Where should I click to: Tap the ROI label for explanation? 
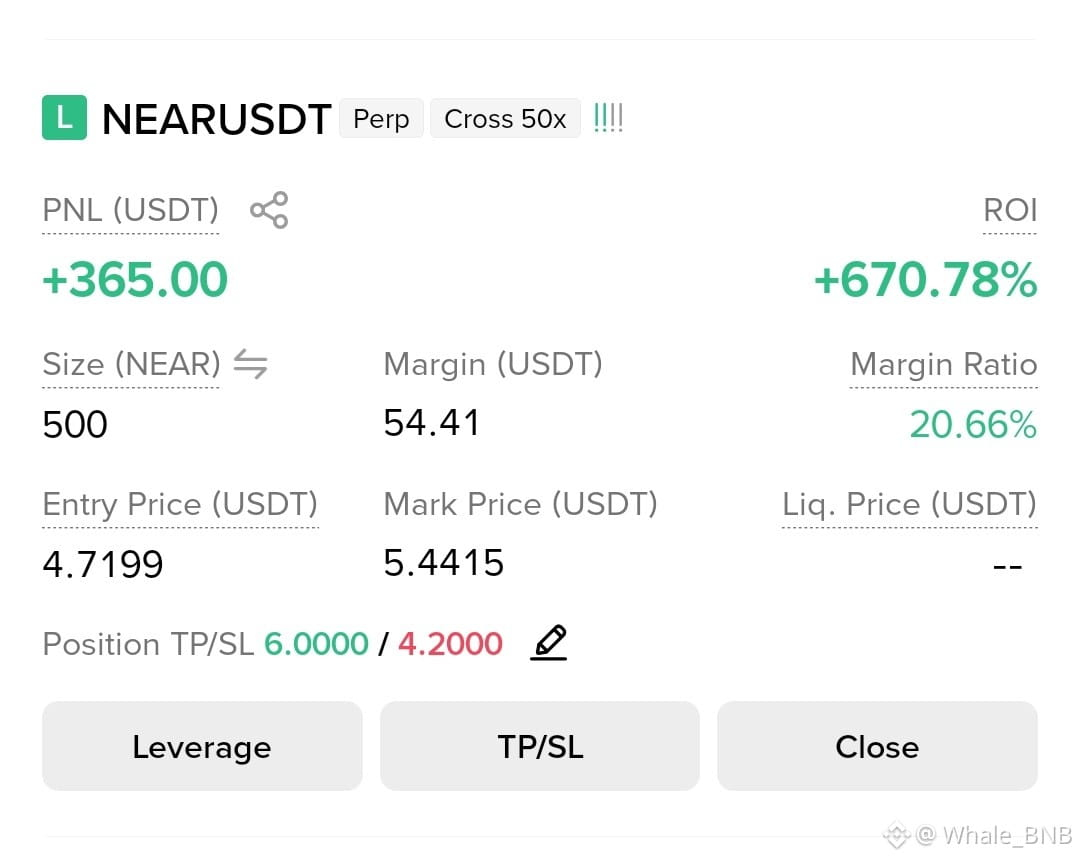(1010, 210)
